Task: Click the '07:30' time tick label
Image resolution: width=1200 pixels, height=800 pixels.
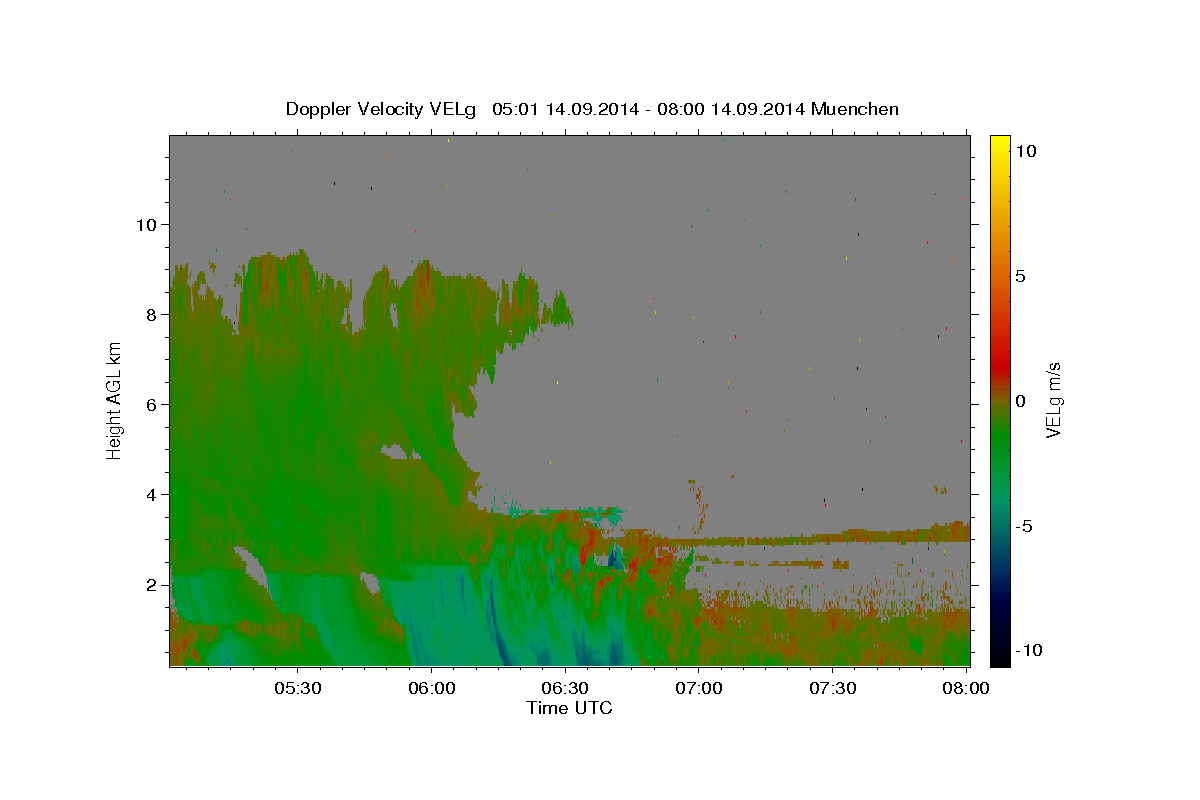Action: [x=832, y=689]
